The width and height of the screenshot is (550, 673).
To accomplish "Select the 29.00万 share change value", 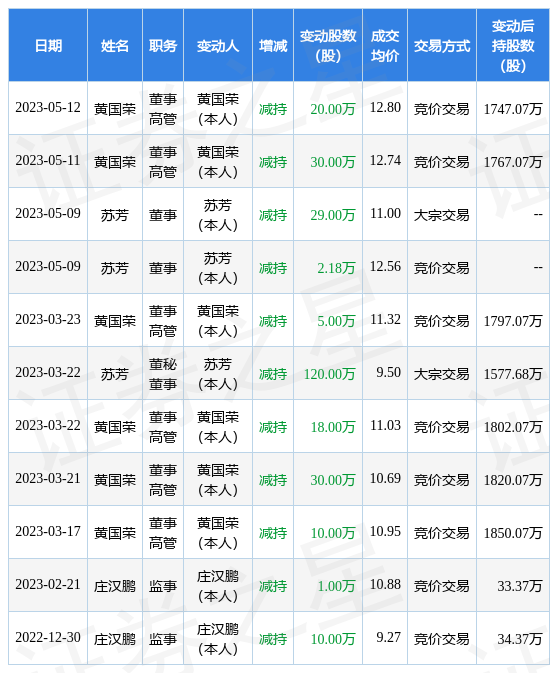I will (333, 215).
